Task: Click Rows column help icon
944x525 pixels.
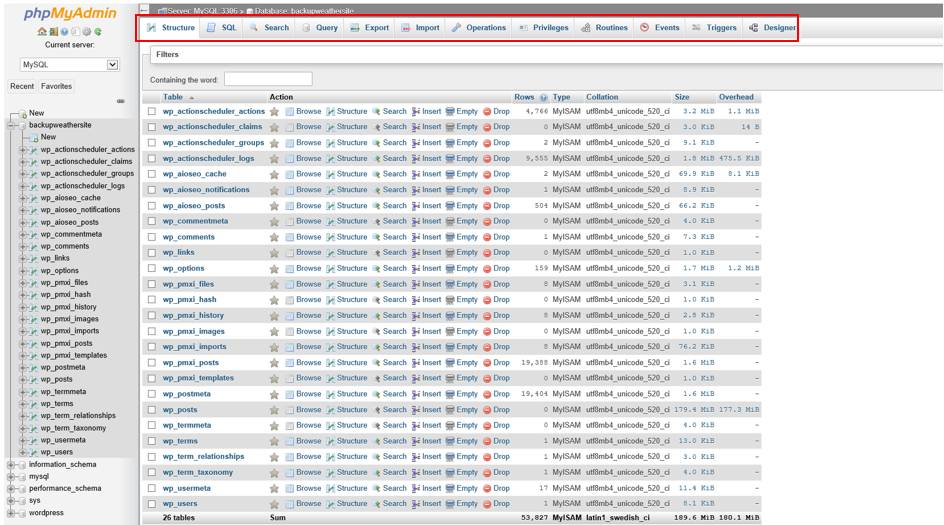Action: (x=544, y=98)
